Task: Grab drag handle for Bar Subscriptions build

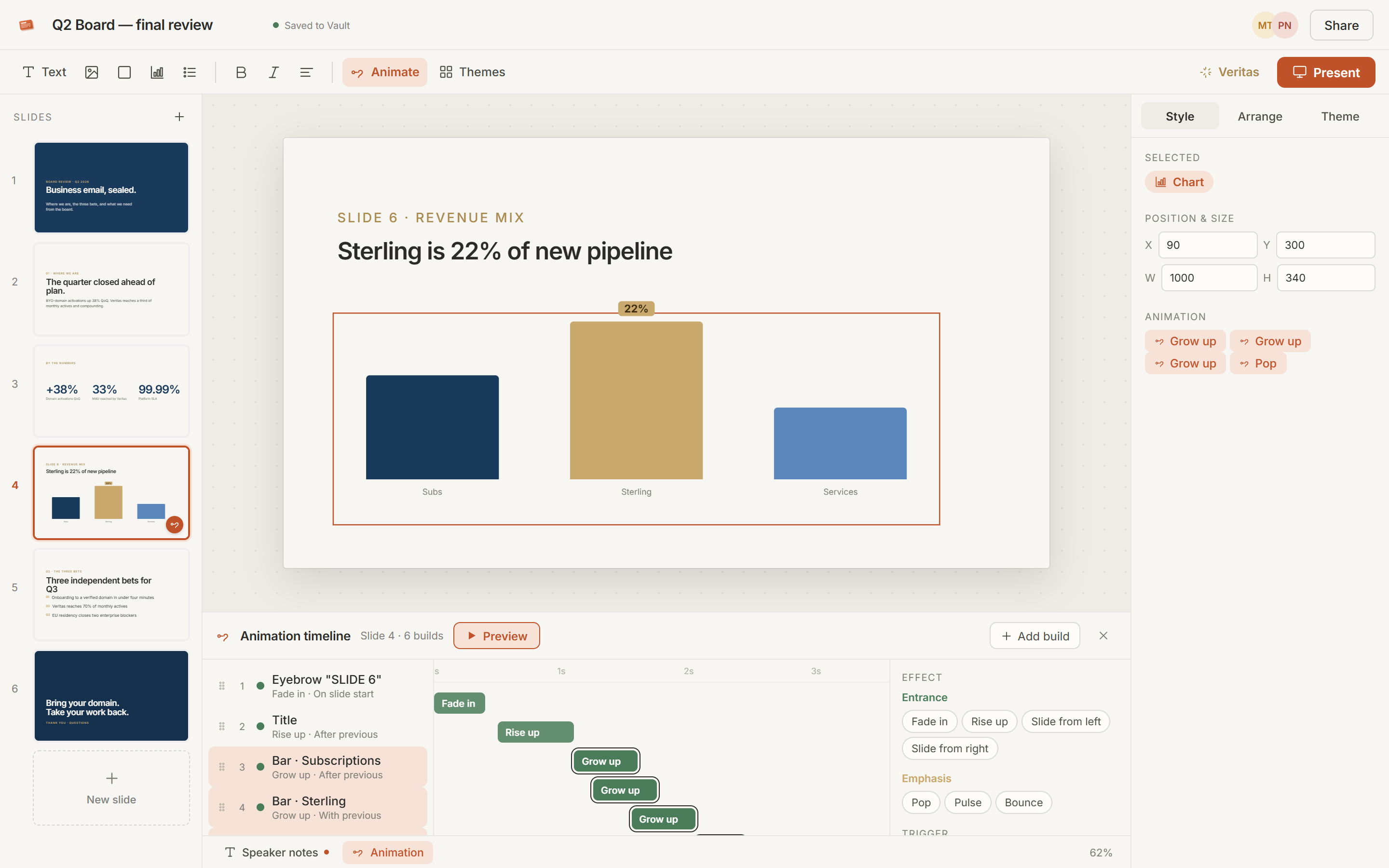Action: point(221,767)
